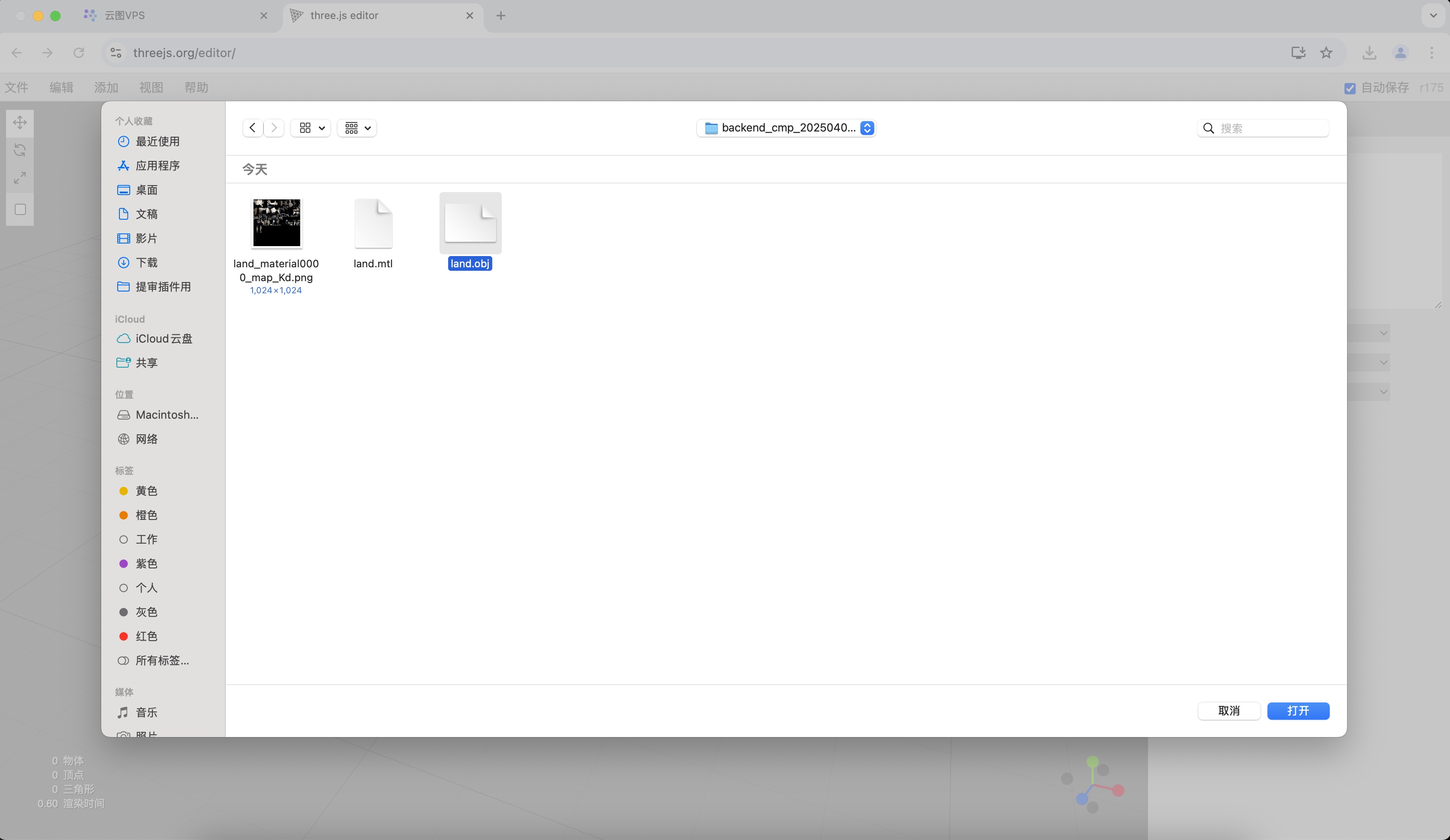Click the 打开 button
The height and width of the screenshot is (840, 1450).
pos(1298,711)
